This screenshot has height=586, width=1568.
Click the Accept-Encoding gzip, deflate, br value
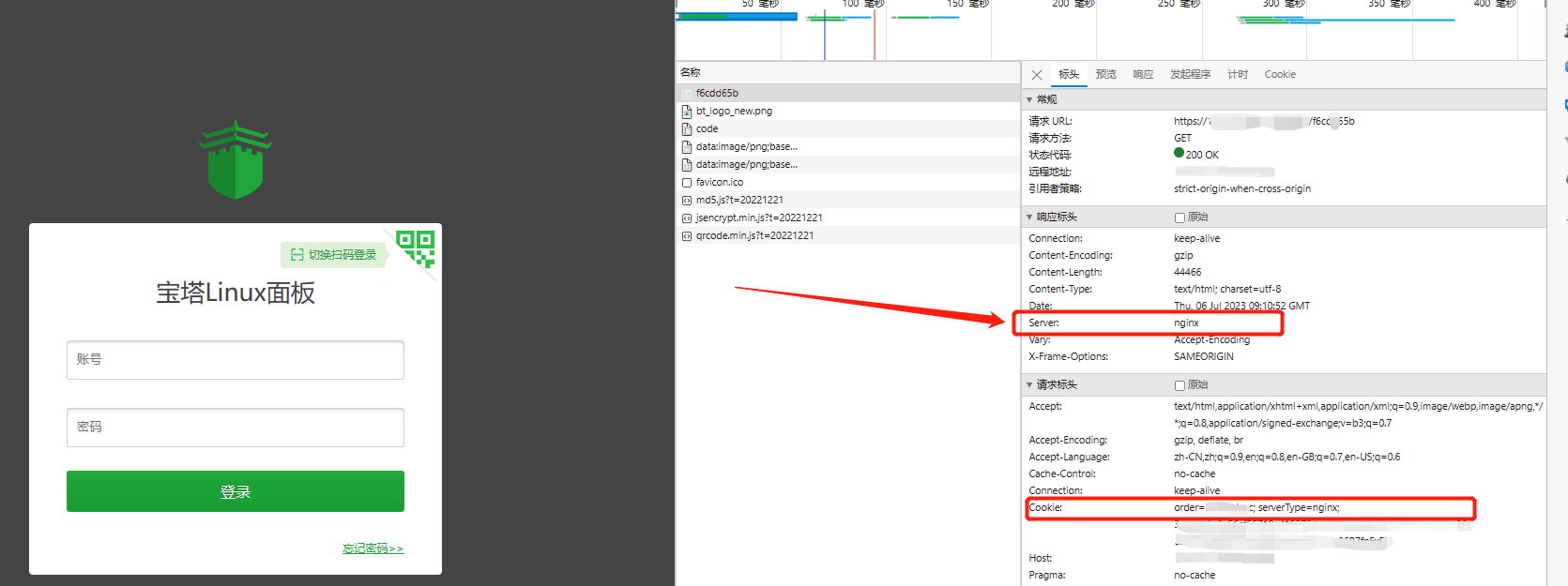point(1209,440)
